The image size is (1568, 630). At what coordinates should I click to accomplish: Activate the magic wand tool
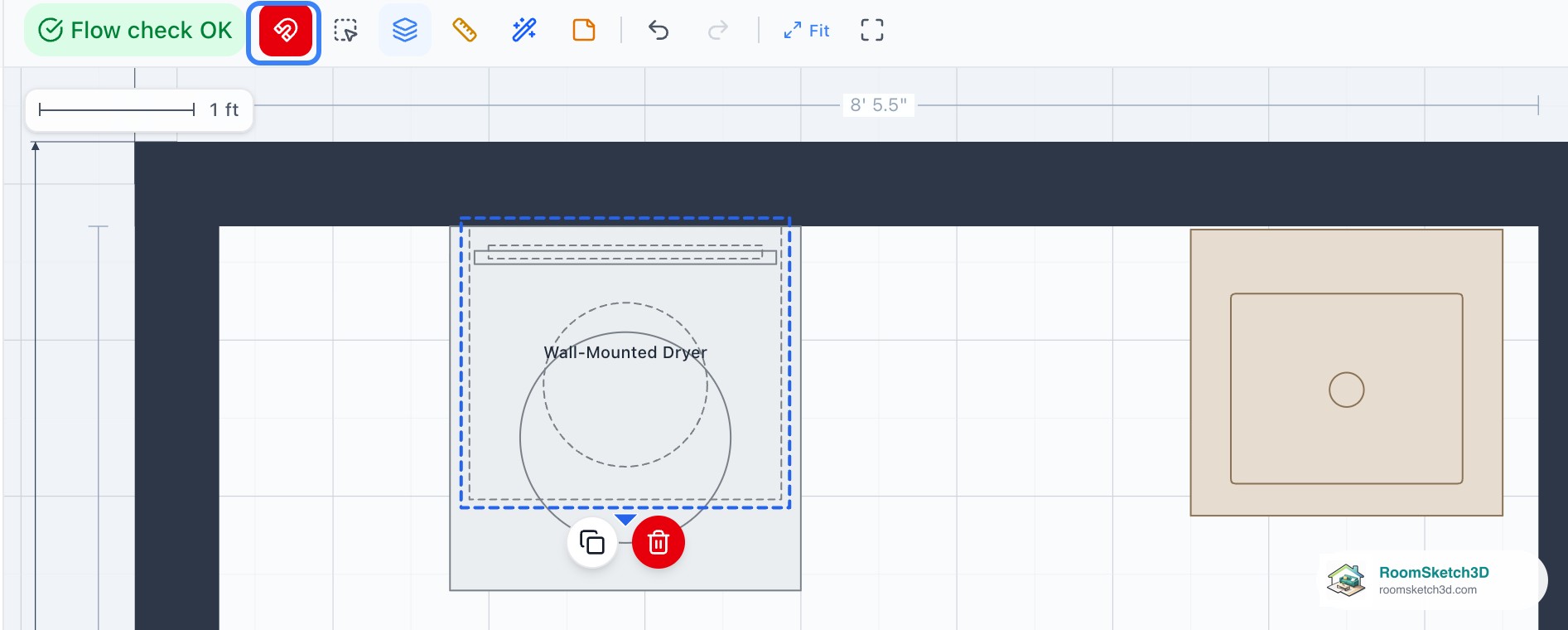tap(524, 31)
